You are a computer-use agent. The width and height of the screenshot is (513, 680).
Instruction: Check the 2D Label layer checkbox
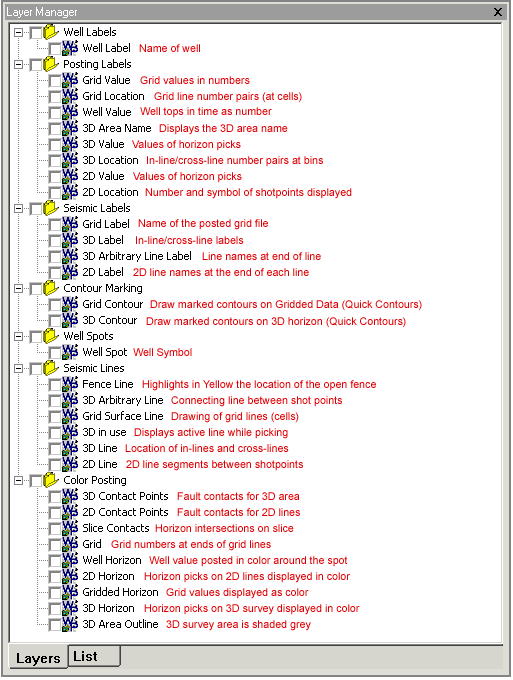(x=55, y=273)
